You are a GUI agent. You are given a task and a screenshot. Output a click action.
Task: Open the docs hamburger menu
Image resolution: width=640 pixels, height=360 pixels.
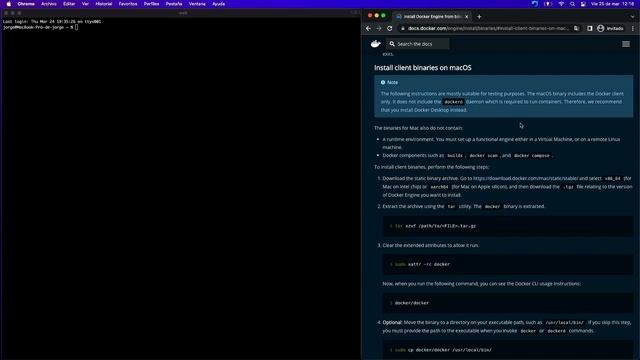626,44
